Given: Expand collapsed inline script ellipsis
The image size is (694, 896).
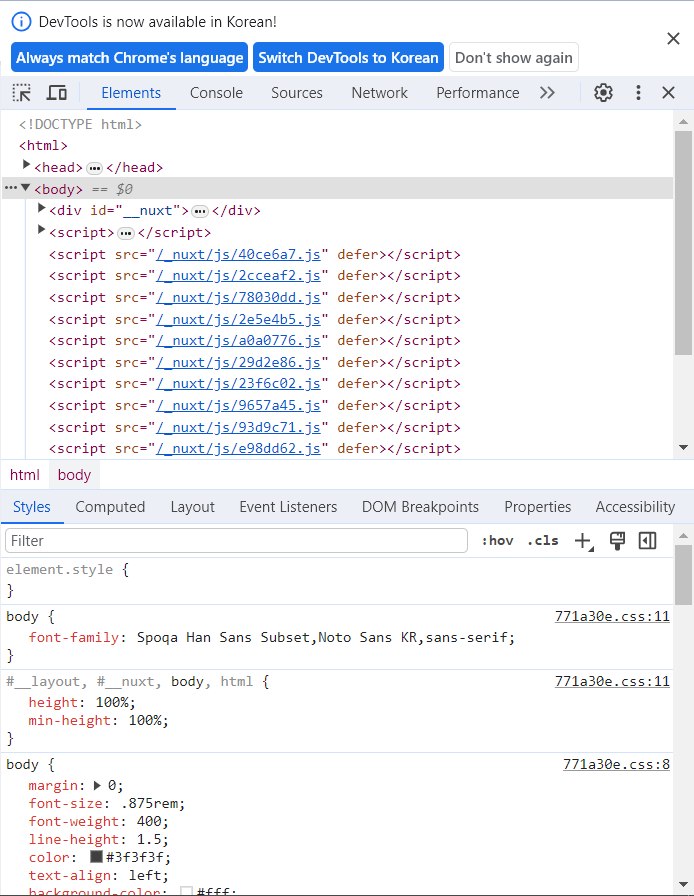Looking at the screenshot, I should coord(126,233).
